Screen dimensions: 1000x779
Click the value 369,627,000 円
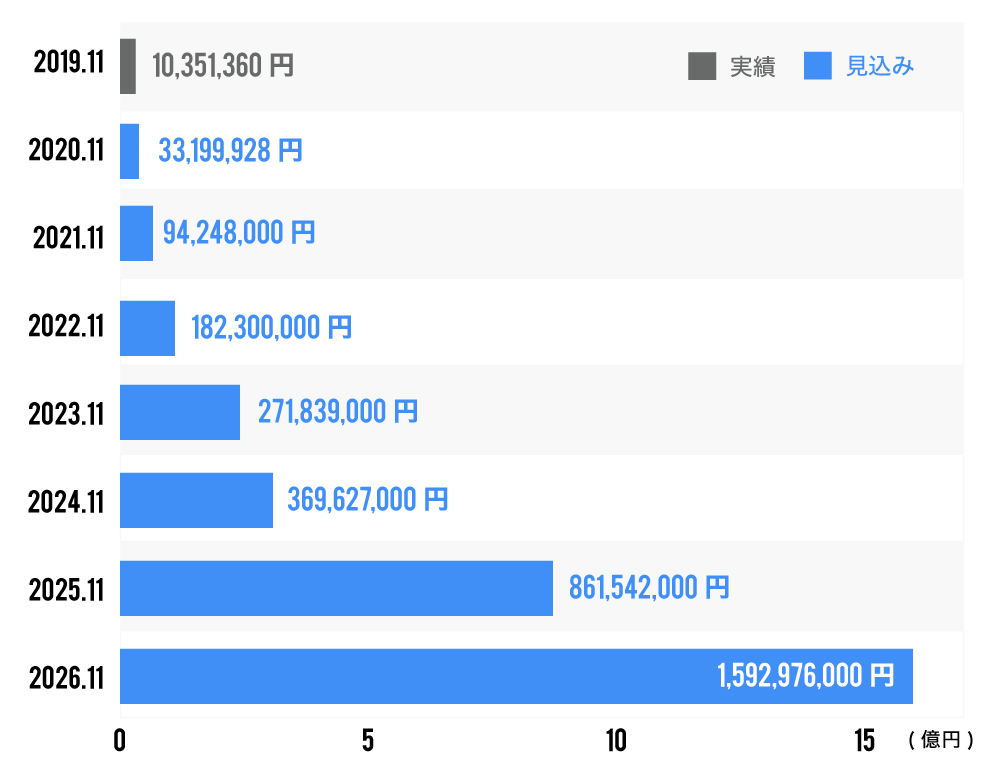click(367, 500)
